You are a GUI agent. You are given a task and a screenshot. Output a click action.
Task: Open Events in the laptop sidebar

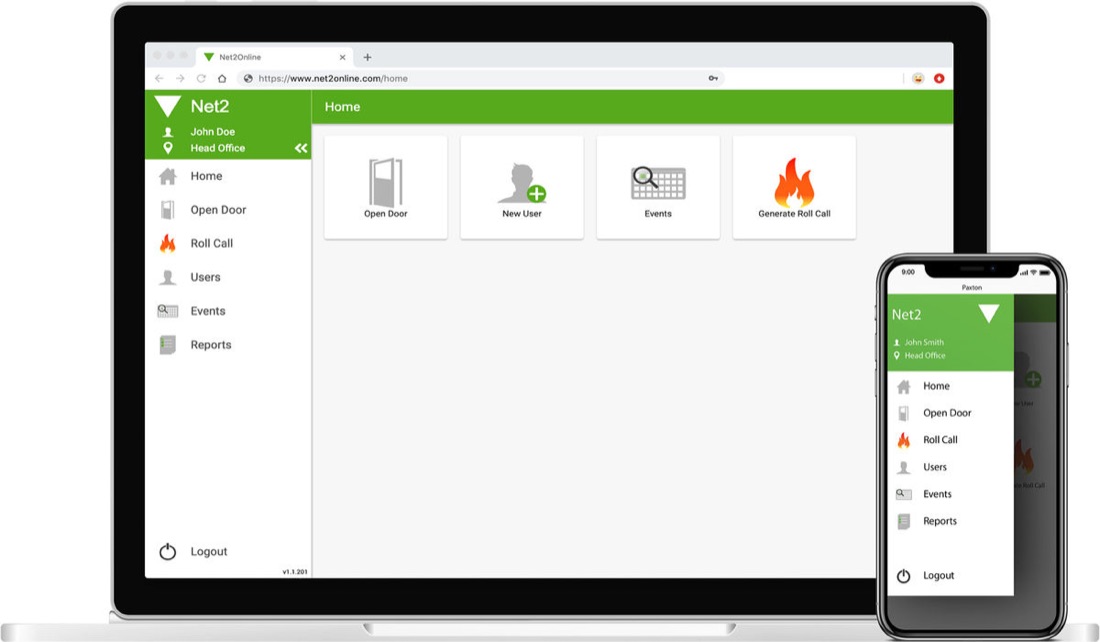point(208,311)
